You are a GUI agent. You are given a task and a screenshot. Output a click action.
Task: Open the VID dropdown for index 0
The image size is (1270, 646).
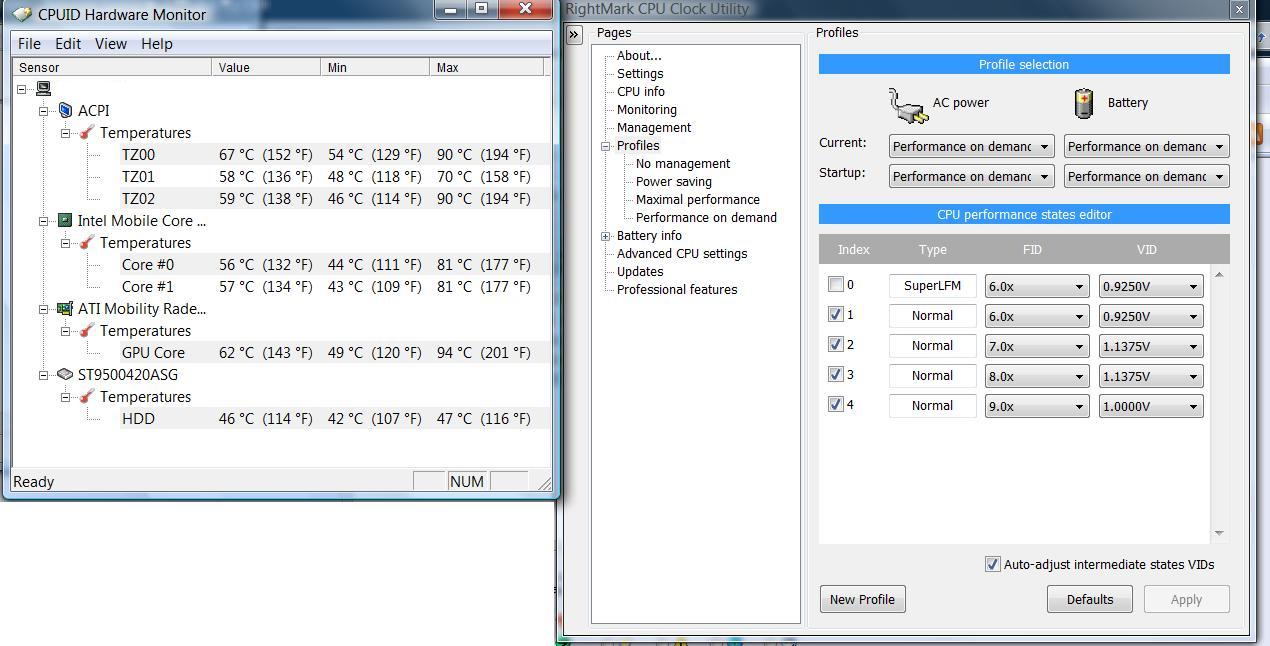click(1151, 286)
